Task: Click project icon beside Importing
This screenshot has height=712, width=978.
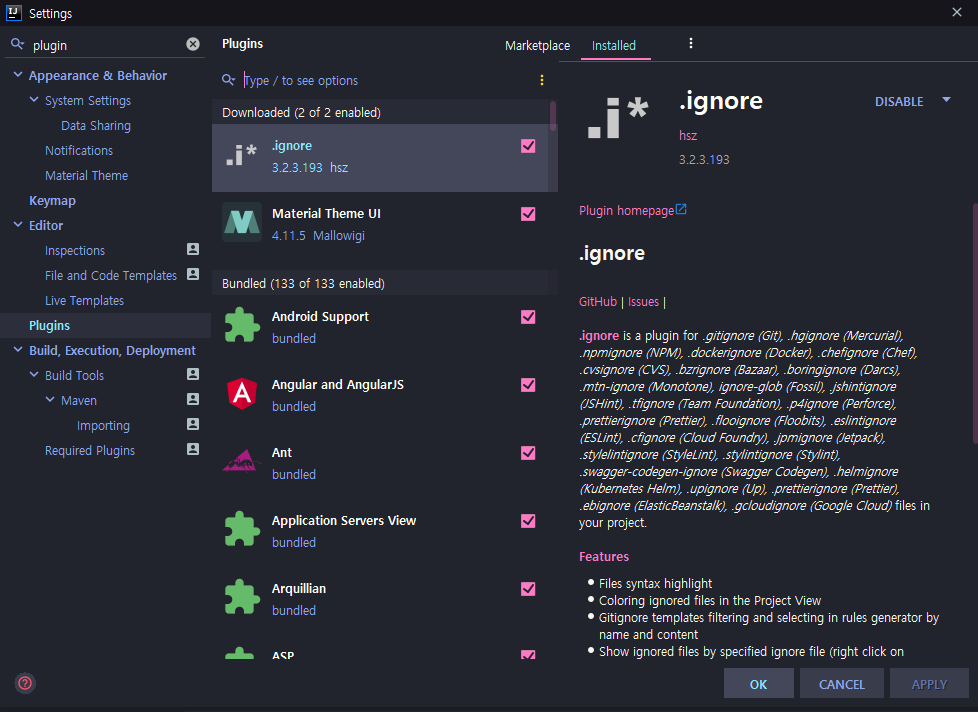Action: 193,424
